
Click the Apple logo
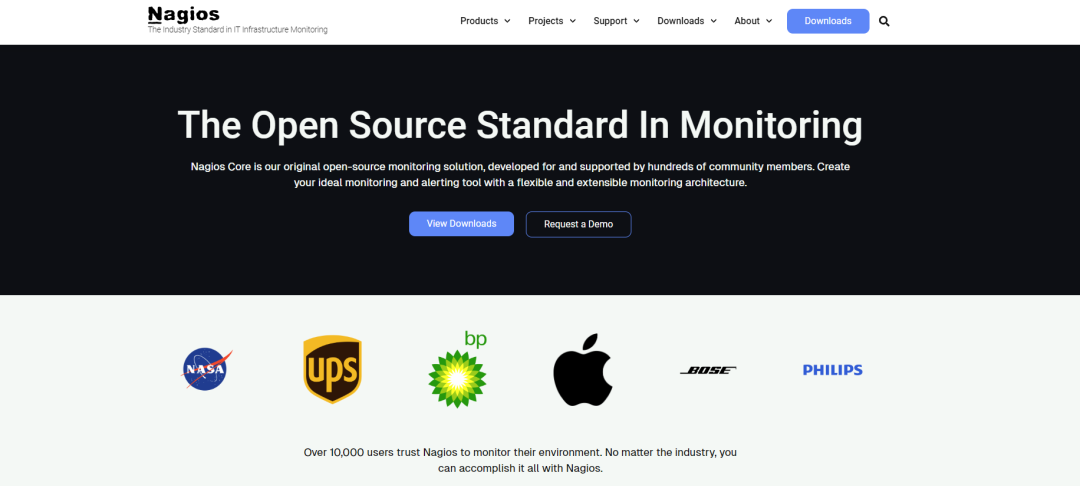[583, 370]
